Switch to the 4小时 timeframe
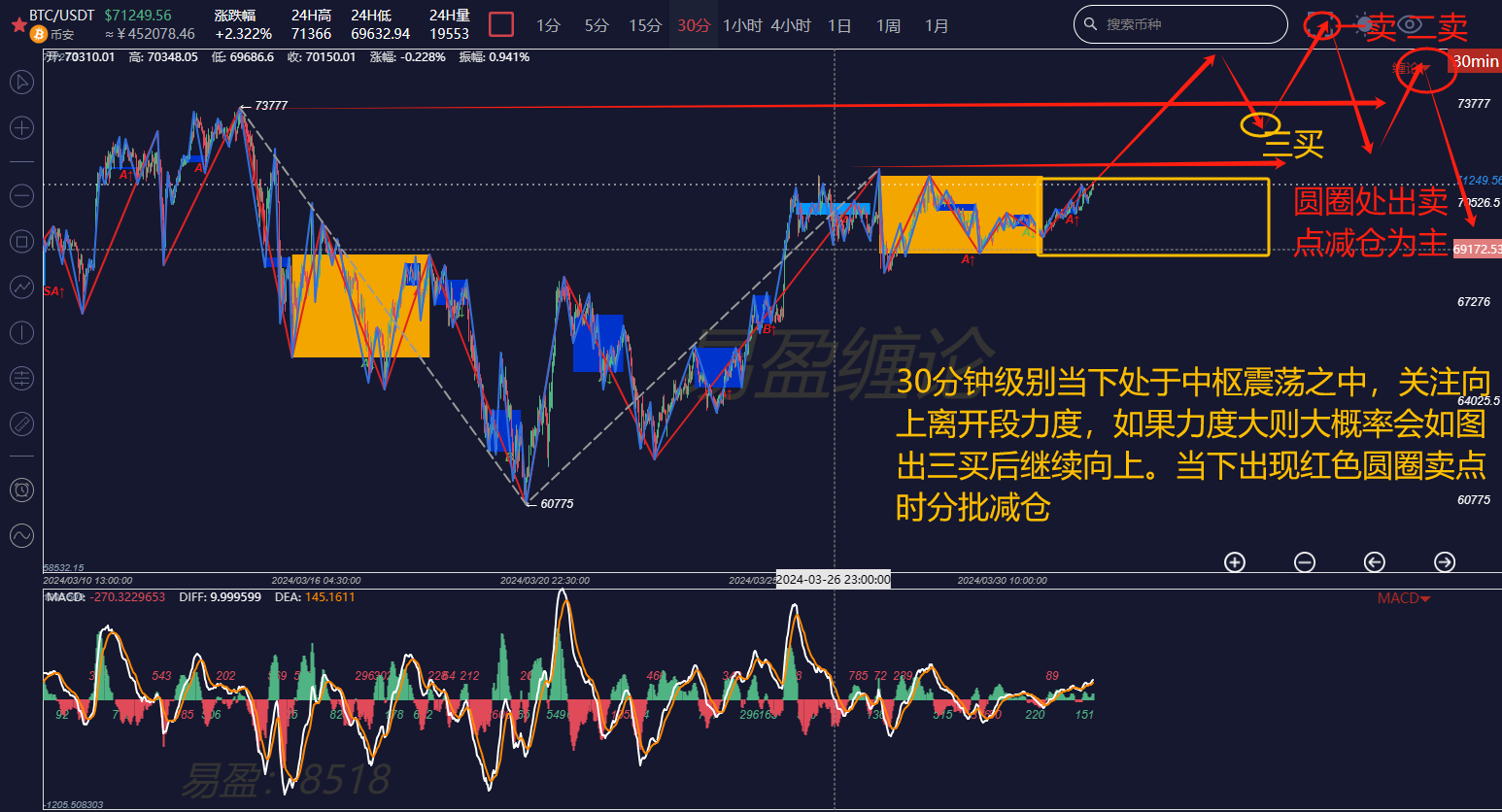 pyautogui.click(x=791, y=25)
